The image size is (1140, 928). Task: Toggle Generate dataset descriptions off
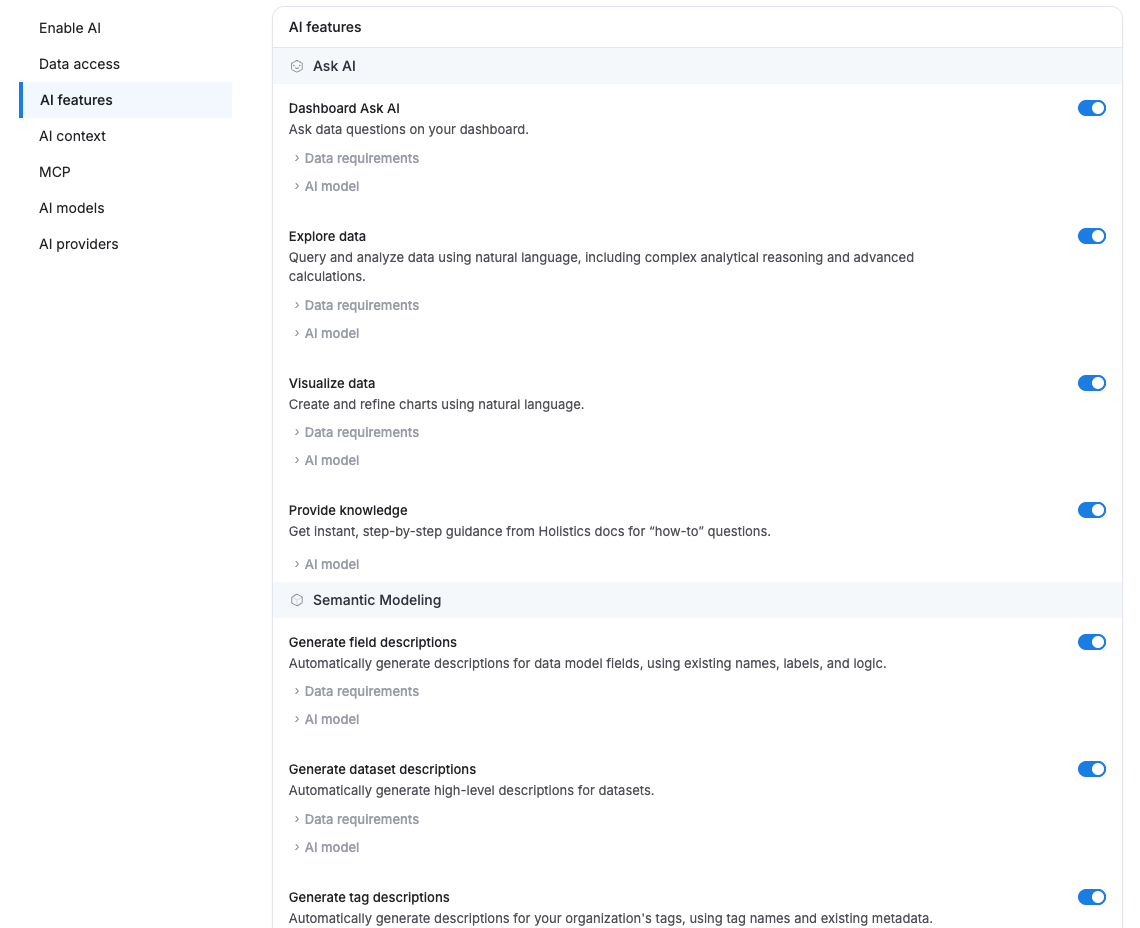coord(1092,769)
